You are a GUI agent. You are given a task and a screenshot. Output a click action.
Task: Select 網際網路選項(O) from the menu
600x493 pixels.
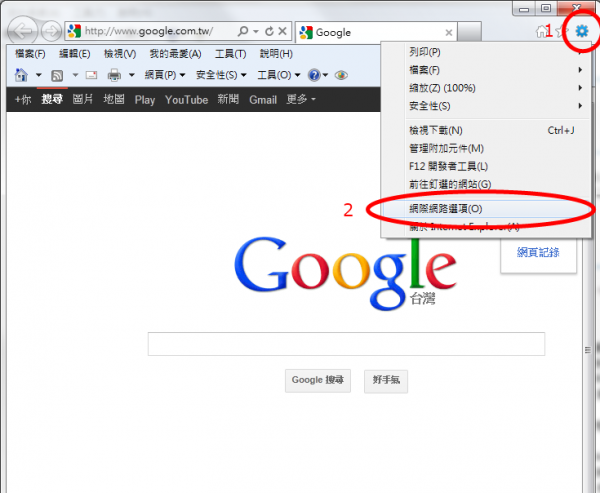[446, 208]
